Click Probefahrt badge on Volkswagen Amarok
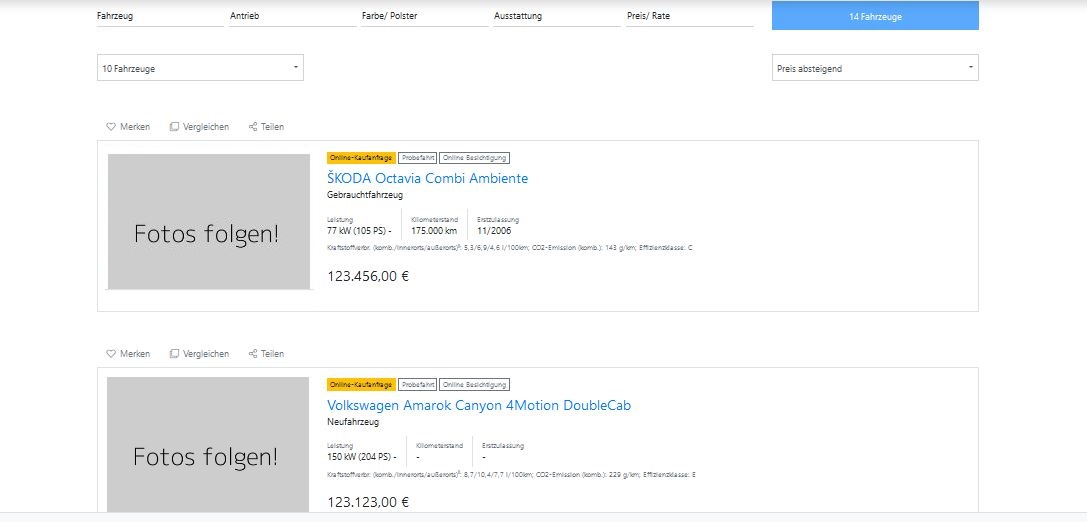1087x522 pixels. [417, 385]
